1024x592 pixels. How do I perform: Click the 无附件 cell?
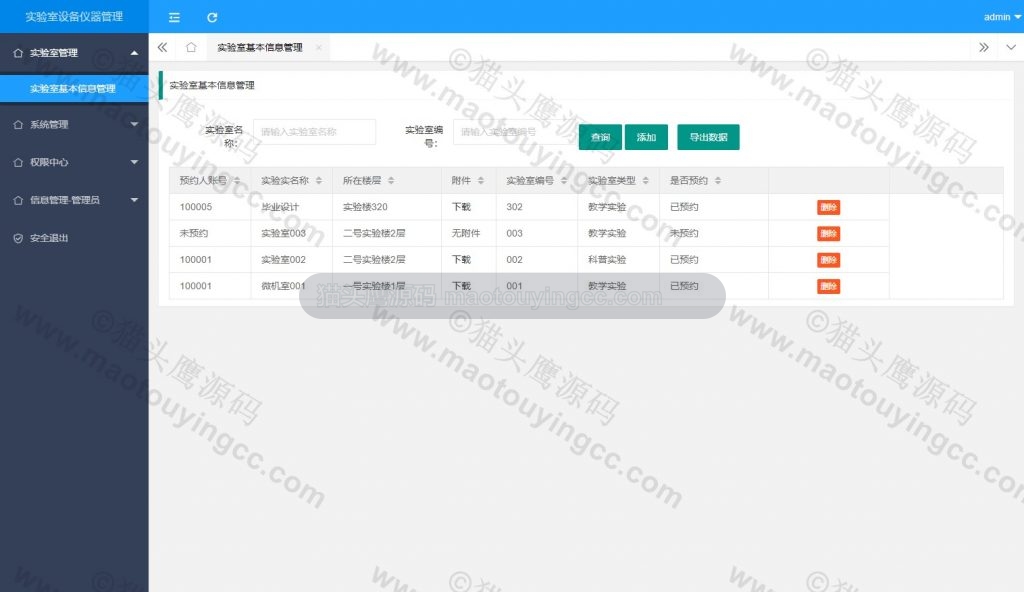click(466, 233)
